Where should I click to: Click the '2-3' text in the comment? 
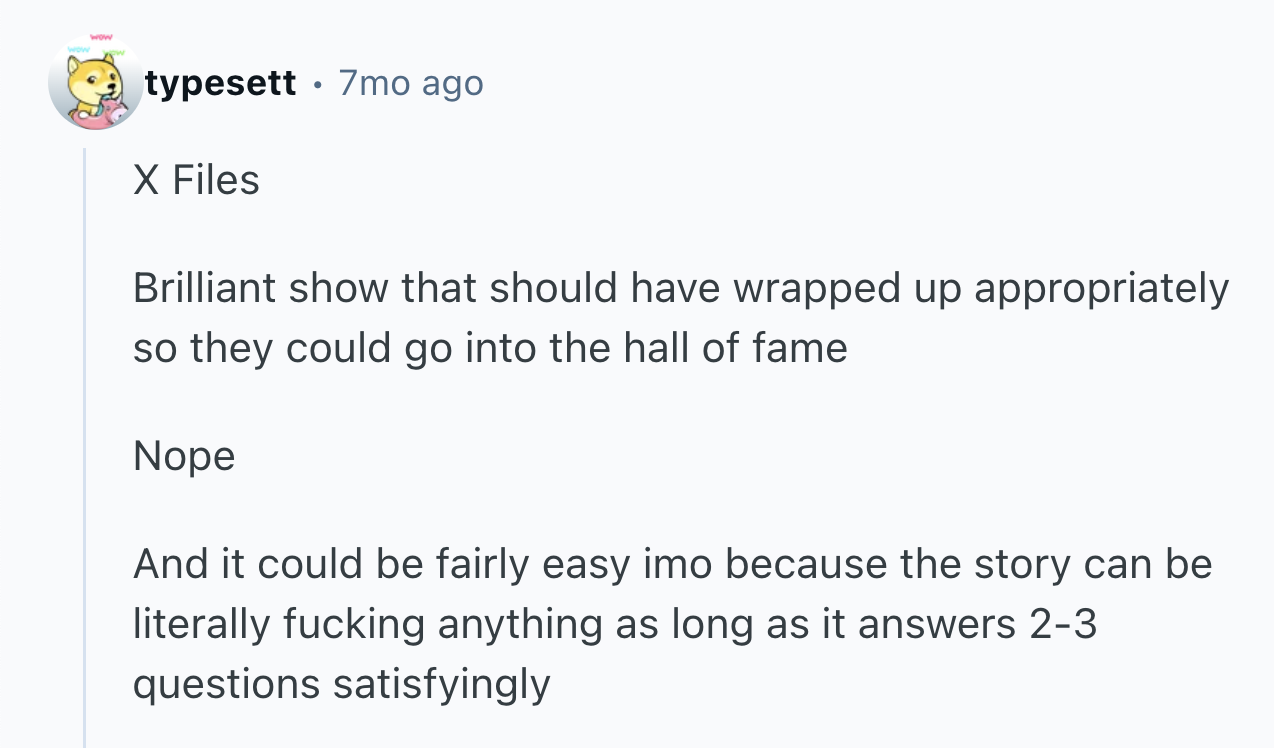[1062, 625]
